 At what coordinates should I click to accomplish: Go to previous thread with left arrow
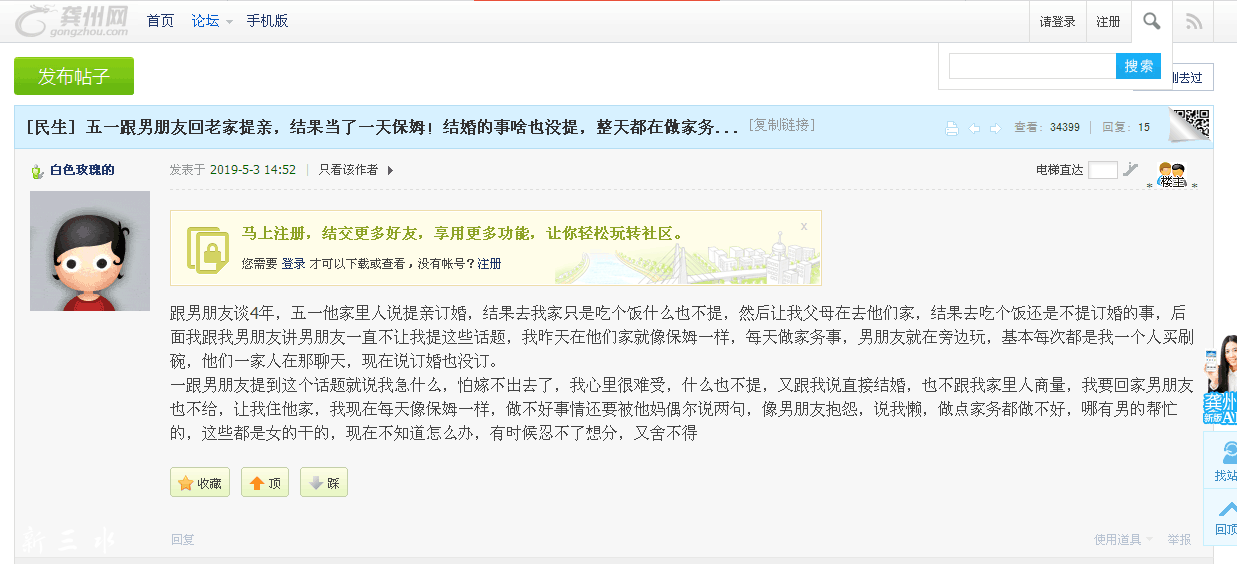[x=974, y=128]
